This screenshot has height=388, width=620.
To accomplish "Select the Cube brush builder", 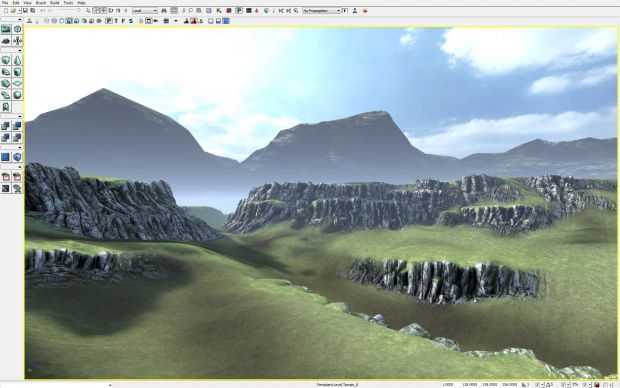I will pyautogui.click(x=6, y=60).
